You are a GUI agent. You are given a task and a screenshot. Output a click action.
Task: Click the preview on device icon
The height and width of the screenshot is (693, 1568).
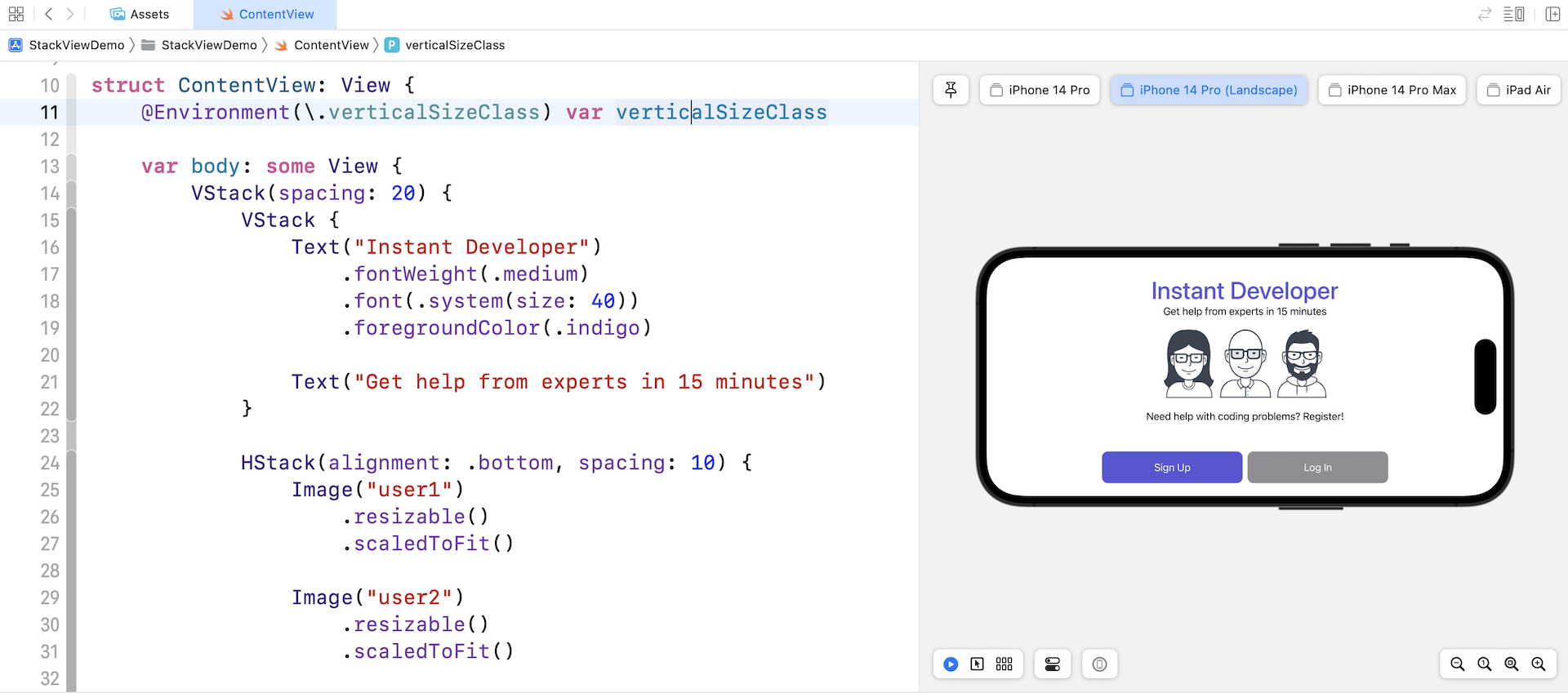1099,664
